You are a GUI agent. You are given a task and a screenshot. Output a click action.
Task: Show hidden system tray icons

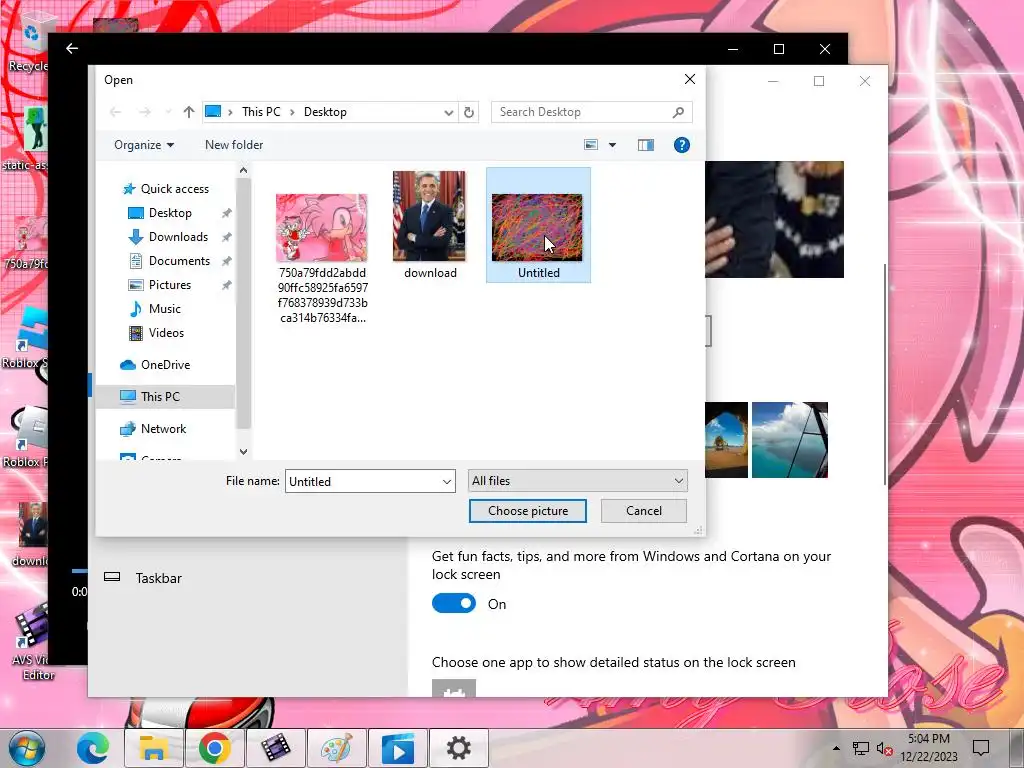(x=836, y=748)
